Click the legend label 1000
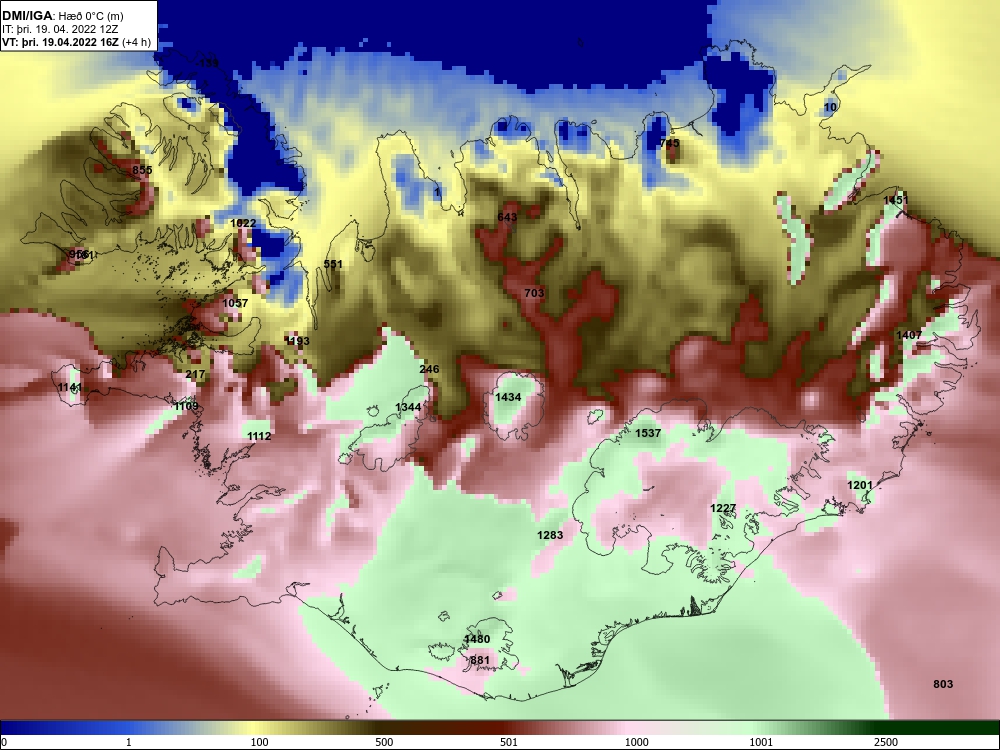The width and height of the screenshot is (1000, 750). click(x=637, y=742)
